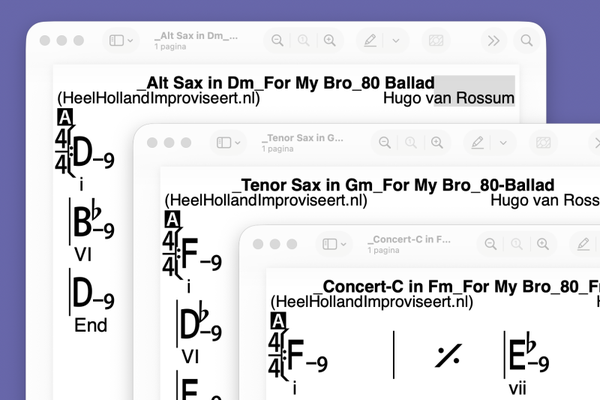
Task: Zoom out in the Tenor Sax window
Action: tap(385, 142)
